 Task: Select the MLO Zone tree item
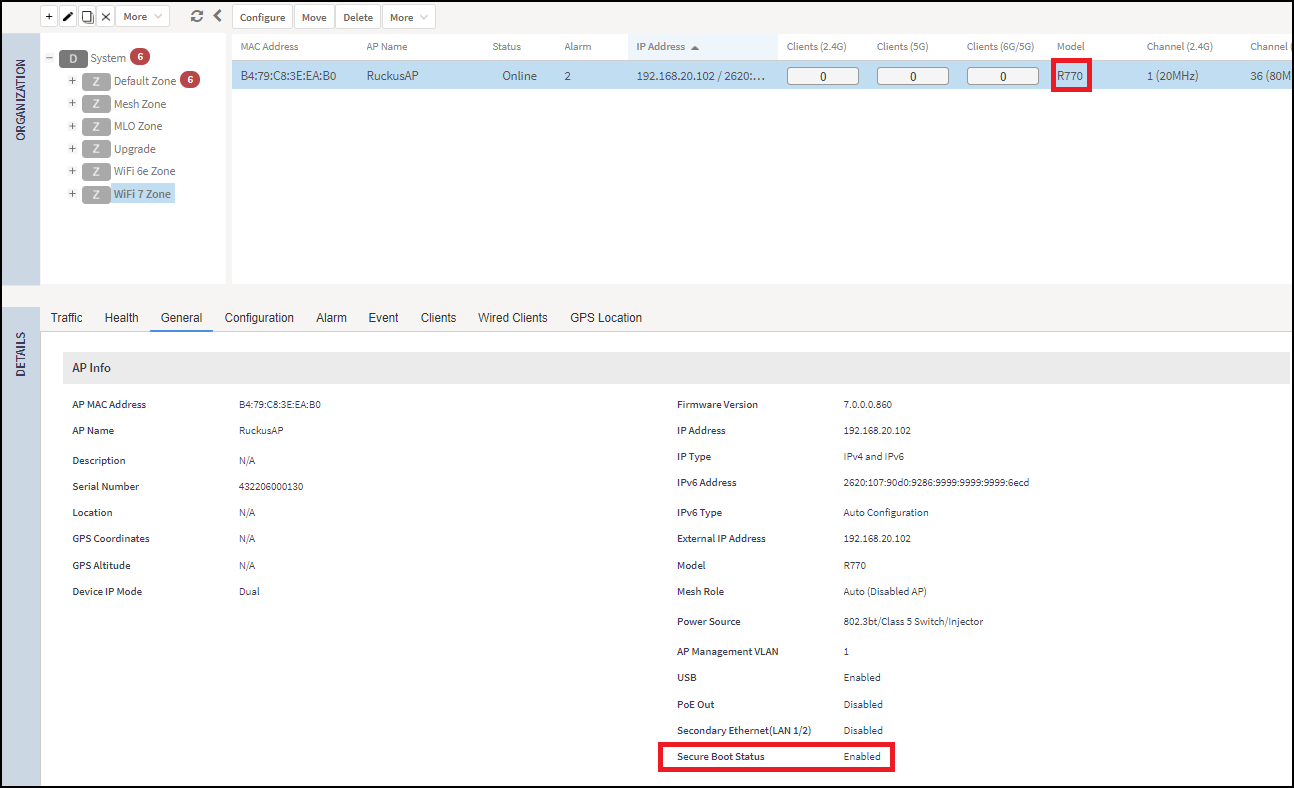click(138, 126)
